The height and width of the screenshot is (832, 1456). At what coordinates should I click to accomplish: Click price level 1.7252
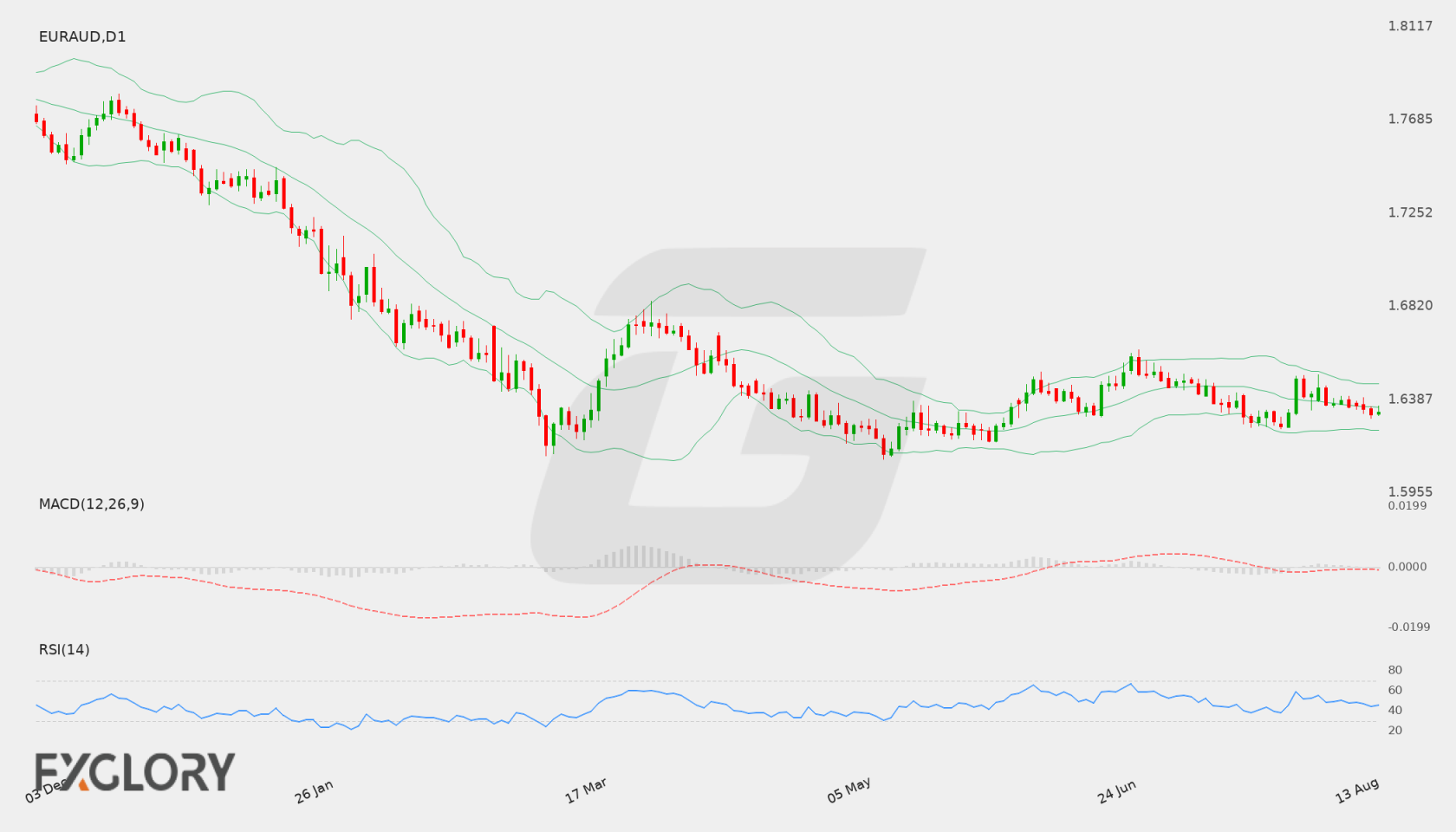point(1410,212)
